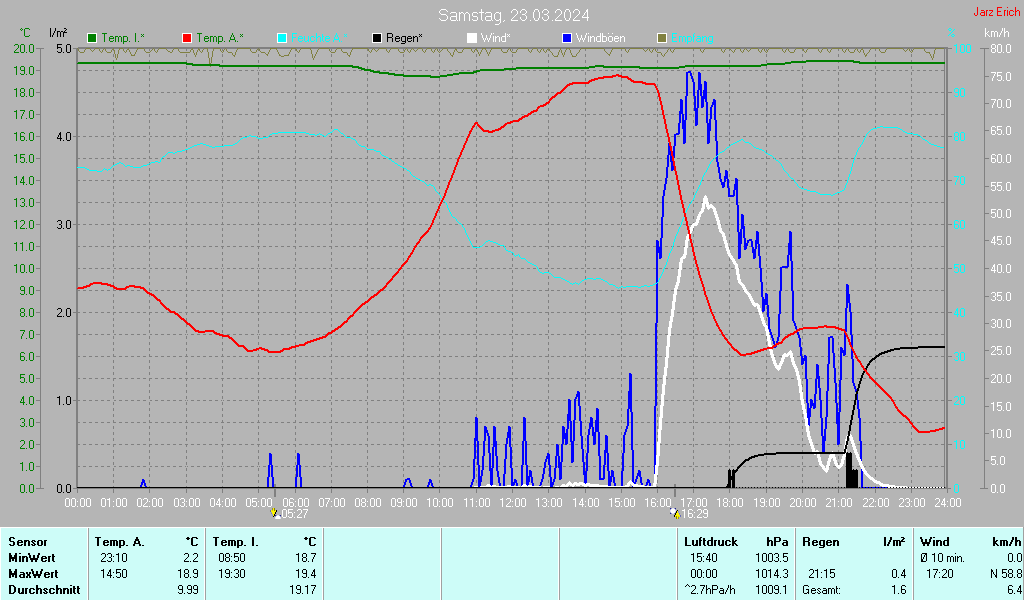Click the Ø 10 min. wind label

click(x=942, y=558)
